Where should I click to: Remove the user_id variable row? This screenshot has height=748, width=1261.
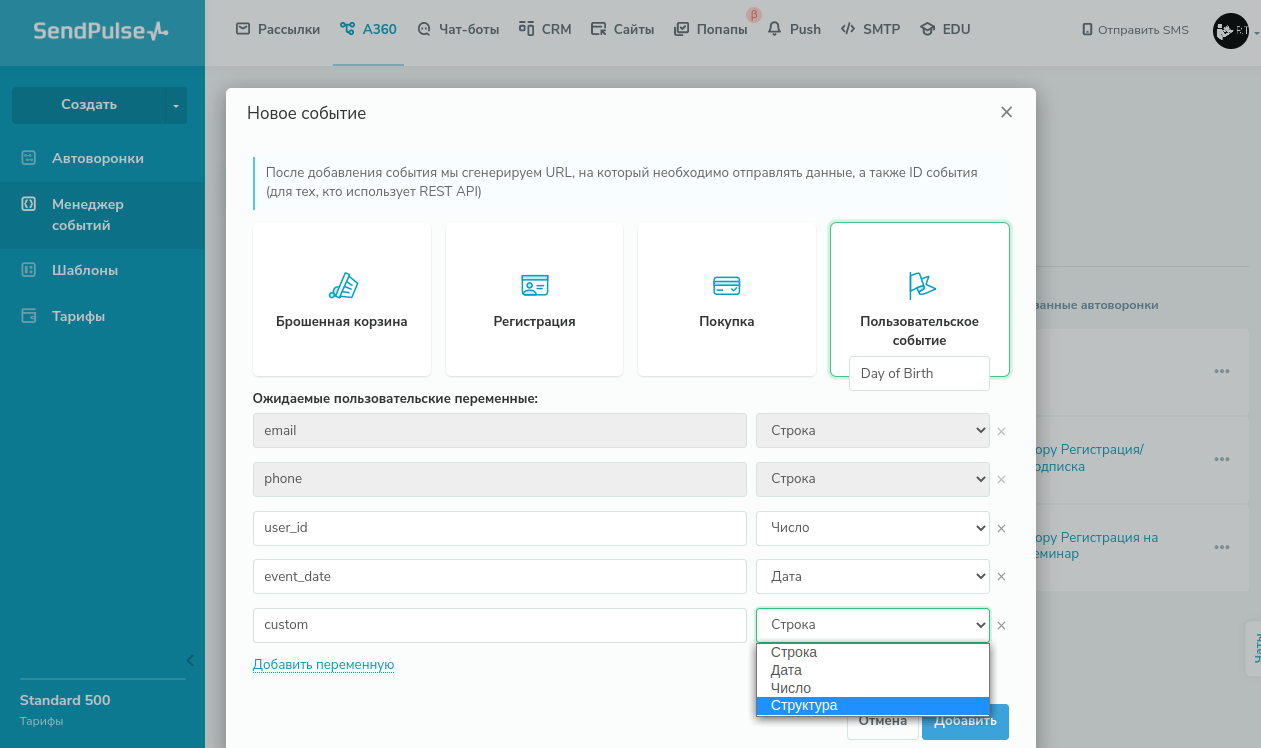pos(1001,528)
